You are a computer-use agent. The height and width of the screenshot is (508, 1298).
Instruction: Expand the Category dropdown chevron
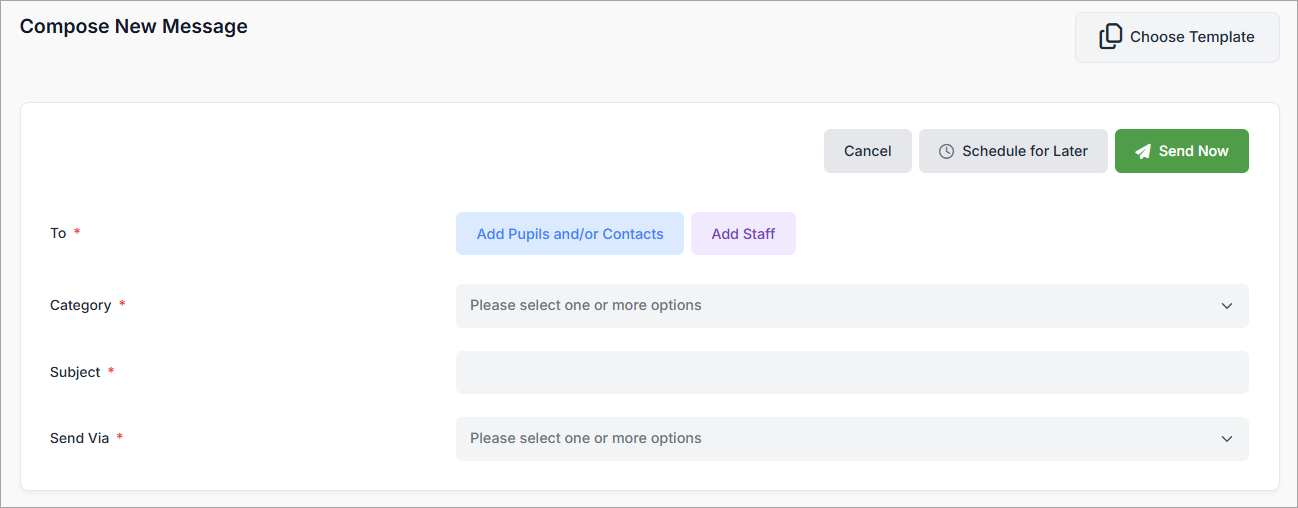(1227, 306)
